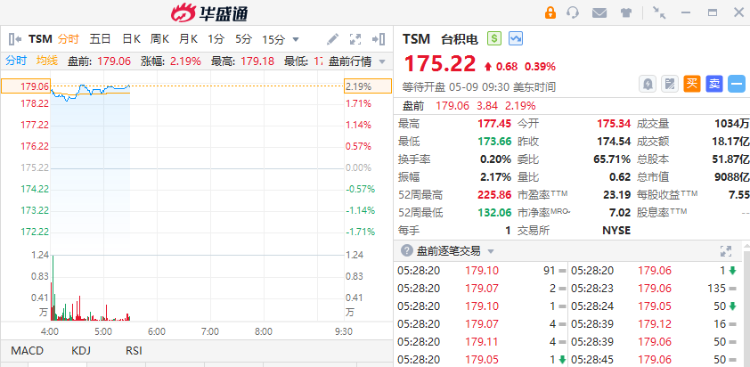This screenshot has height=367, width=750.
Task: Click the 台积电 stock name
Action: pos(460,39)
